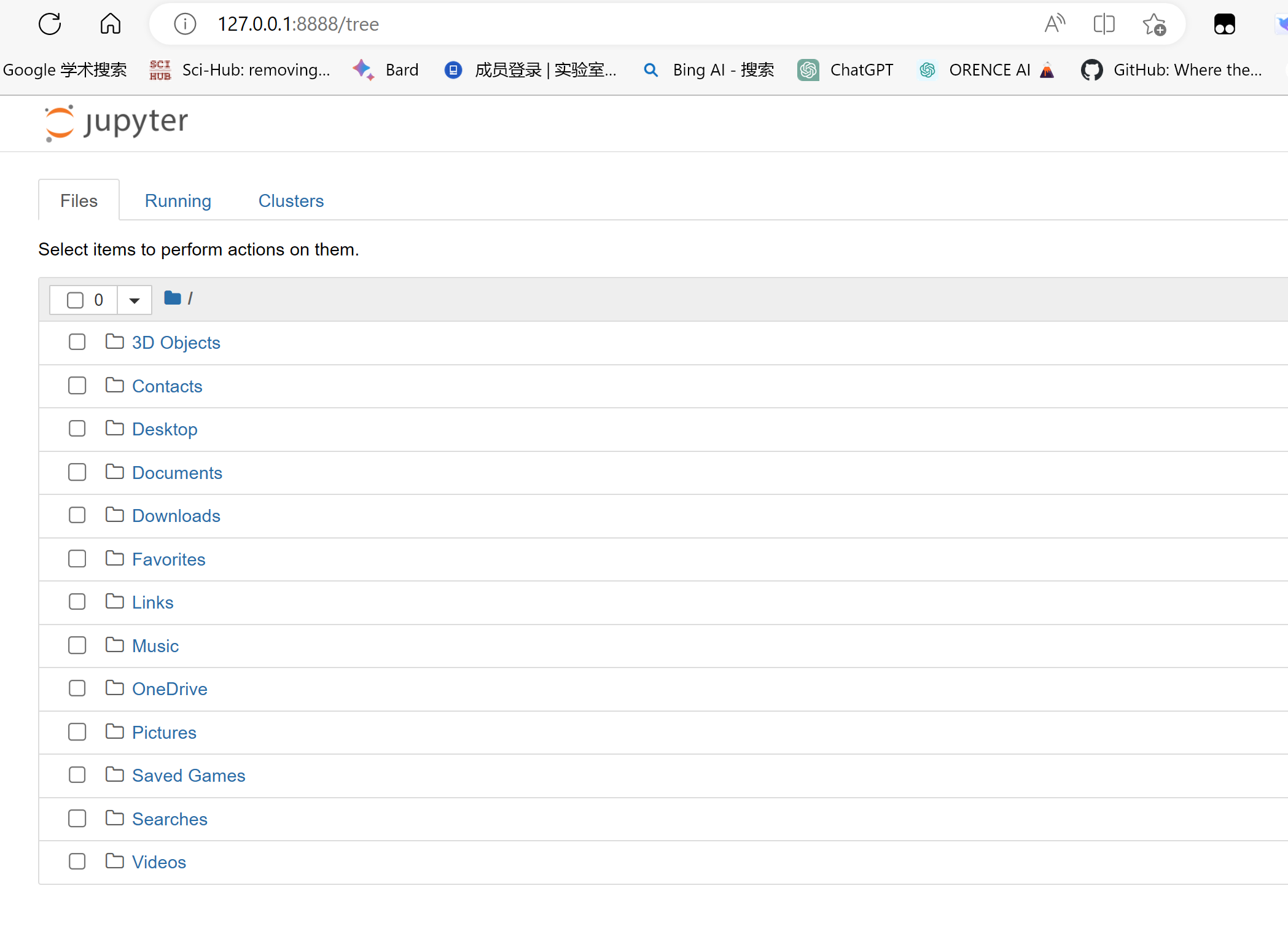This screenshot has height=950, width=1288.
Task: Open the OneDrive folder link
Action: click(x=170, y=689)
